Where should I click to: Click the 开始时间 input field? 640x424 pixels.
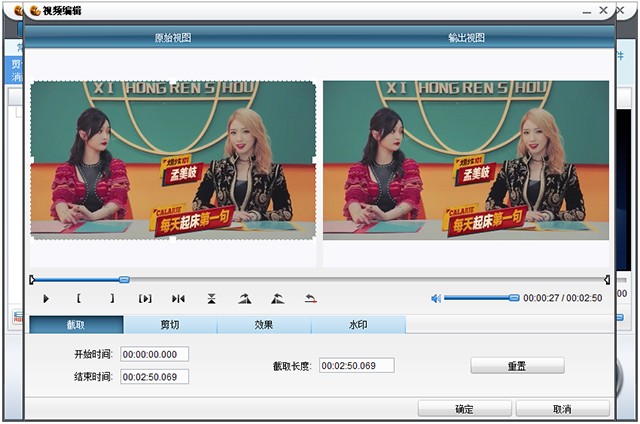(x=155, y=354)
